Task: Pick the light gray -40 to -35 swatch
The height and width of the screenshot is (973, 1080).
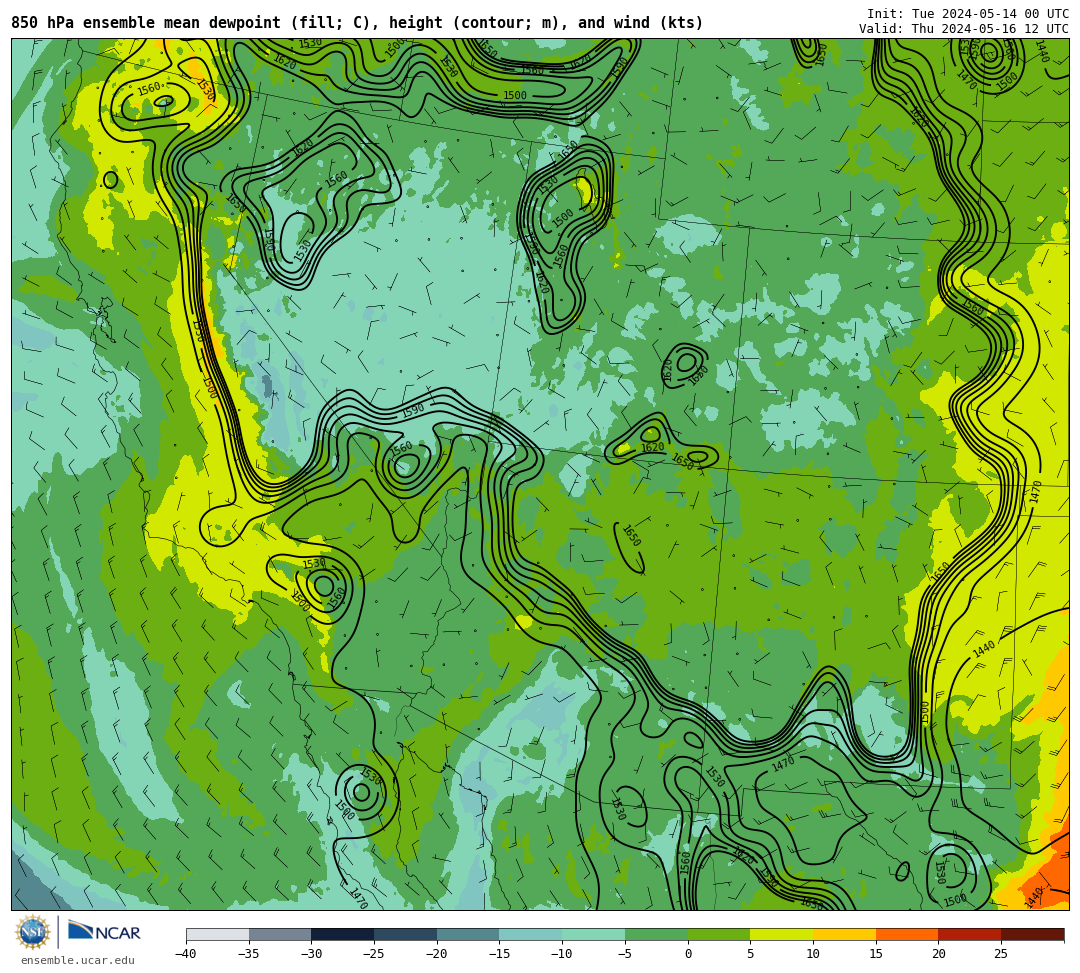Action: (x=218, y=934)
